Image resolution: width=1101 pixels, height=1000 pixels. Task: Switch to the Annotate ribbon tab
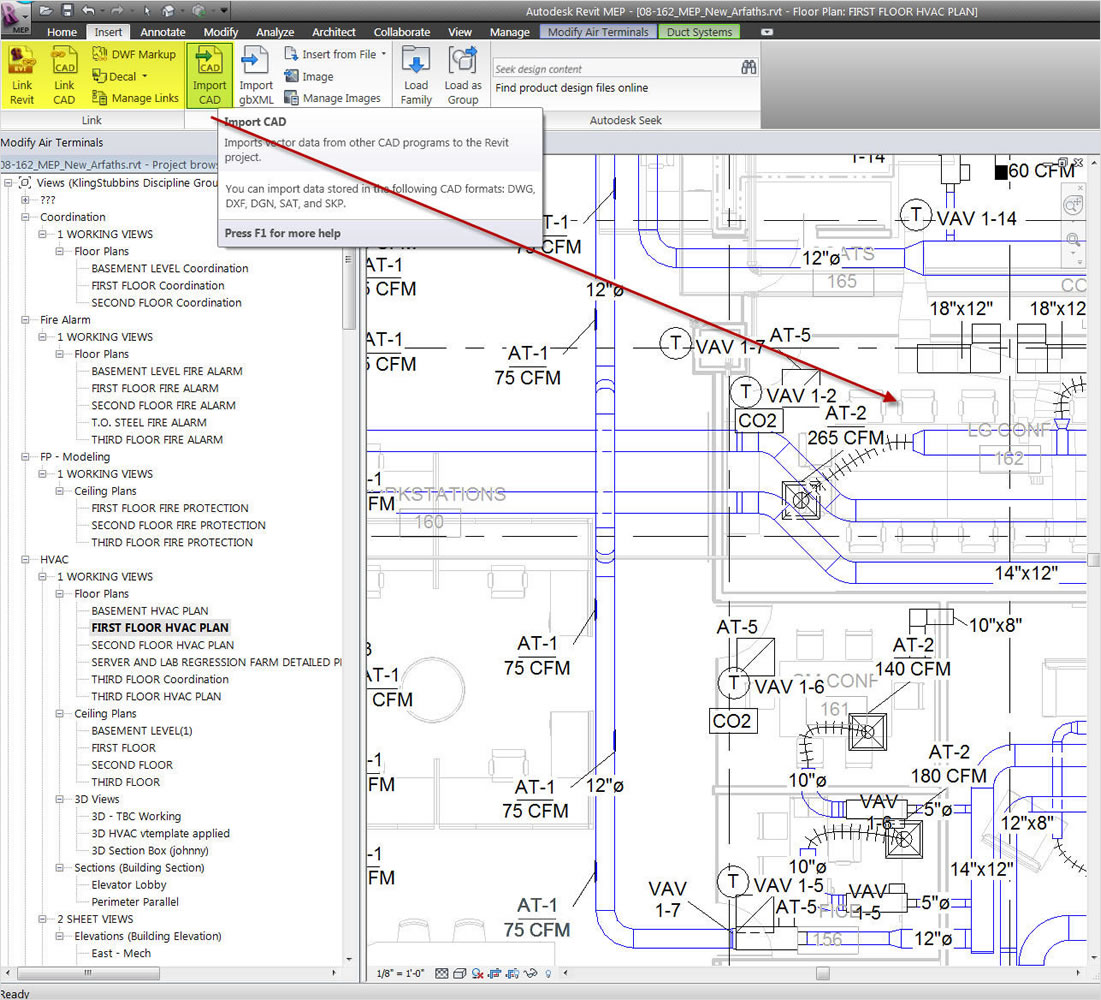click(162, 32)
